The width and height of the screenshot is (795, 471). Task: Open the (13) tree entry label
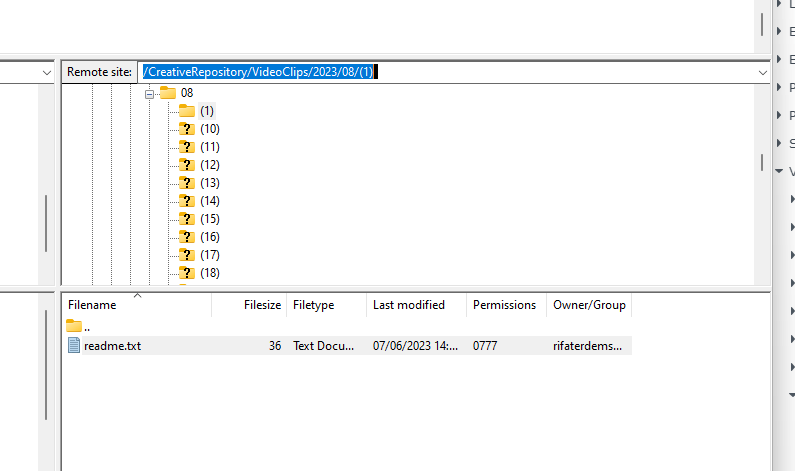(210, 183)
